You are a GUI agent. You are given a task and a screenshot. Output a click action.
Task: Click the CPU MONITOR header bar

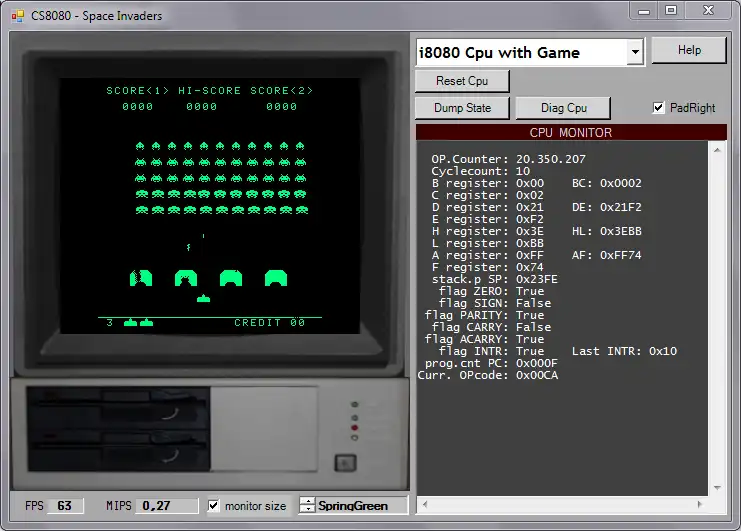pos(571,132)
